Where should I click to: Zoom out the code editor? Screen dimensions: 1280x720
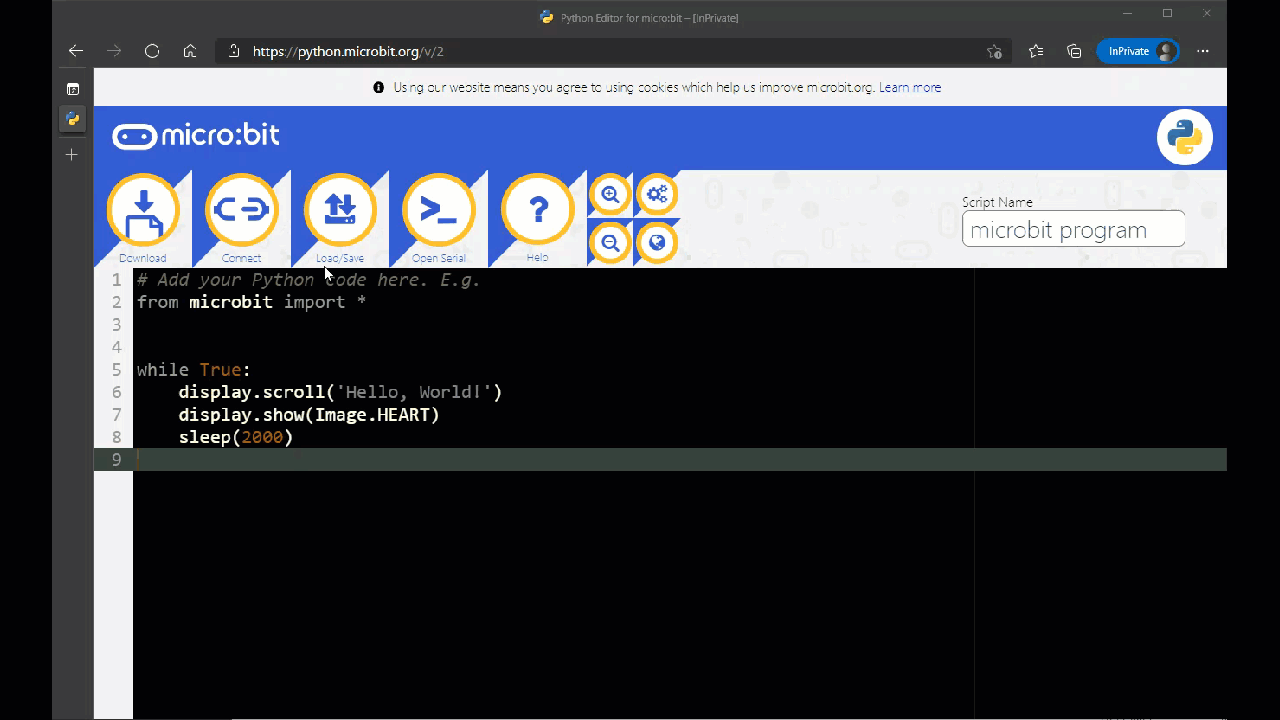pyautogui.click(x=610, y=243)
